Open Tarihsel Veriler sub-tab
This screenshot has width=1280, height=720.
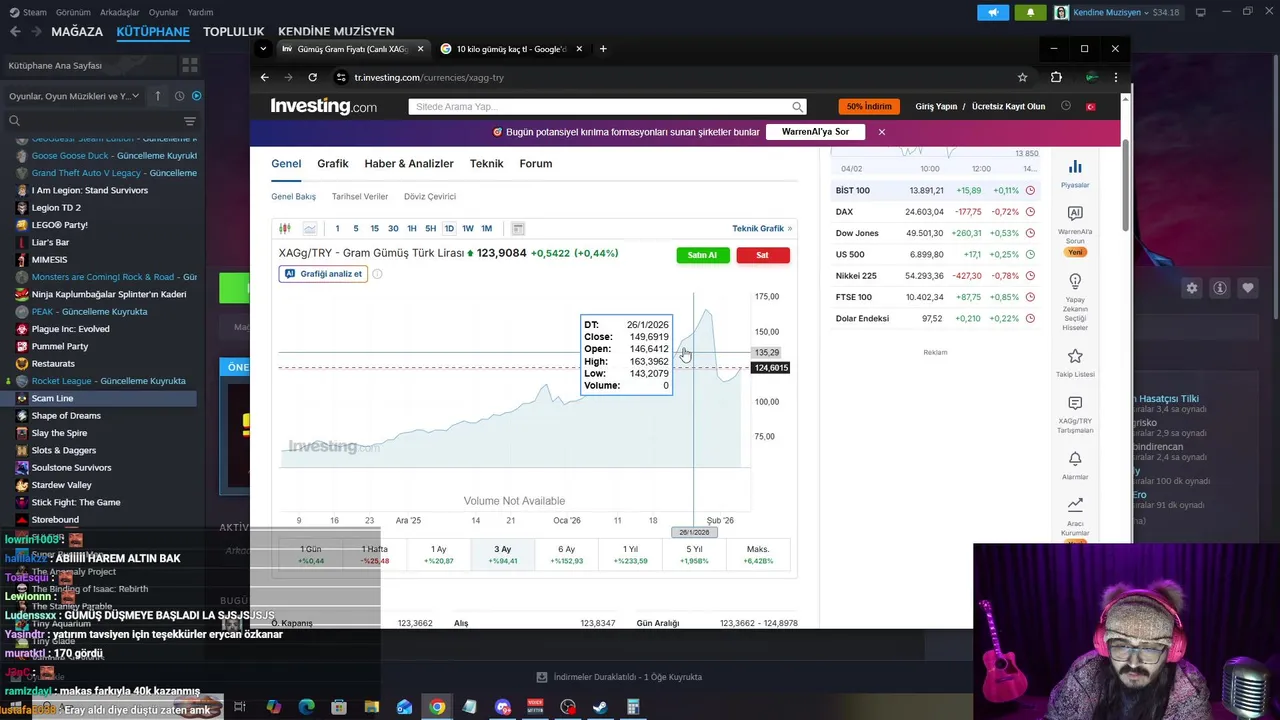point(360,197)
